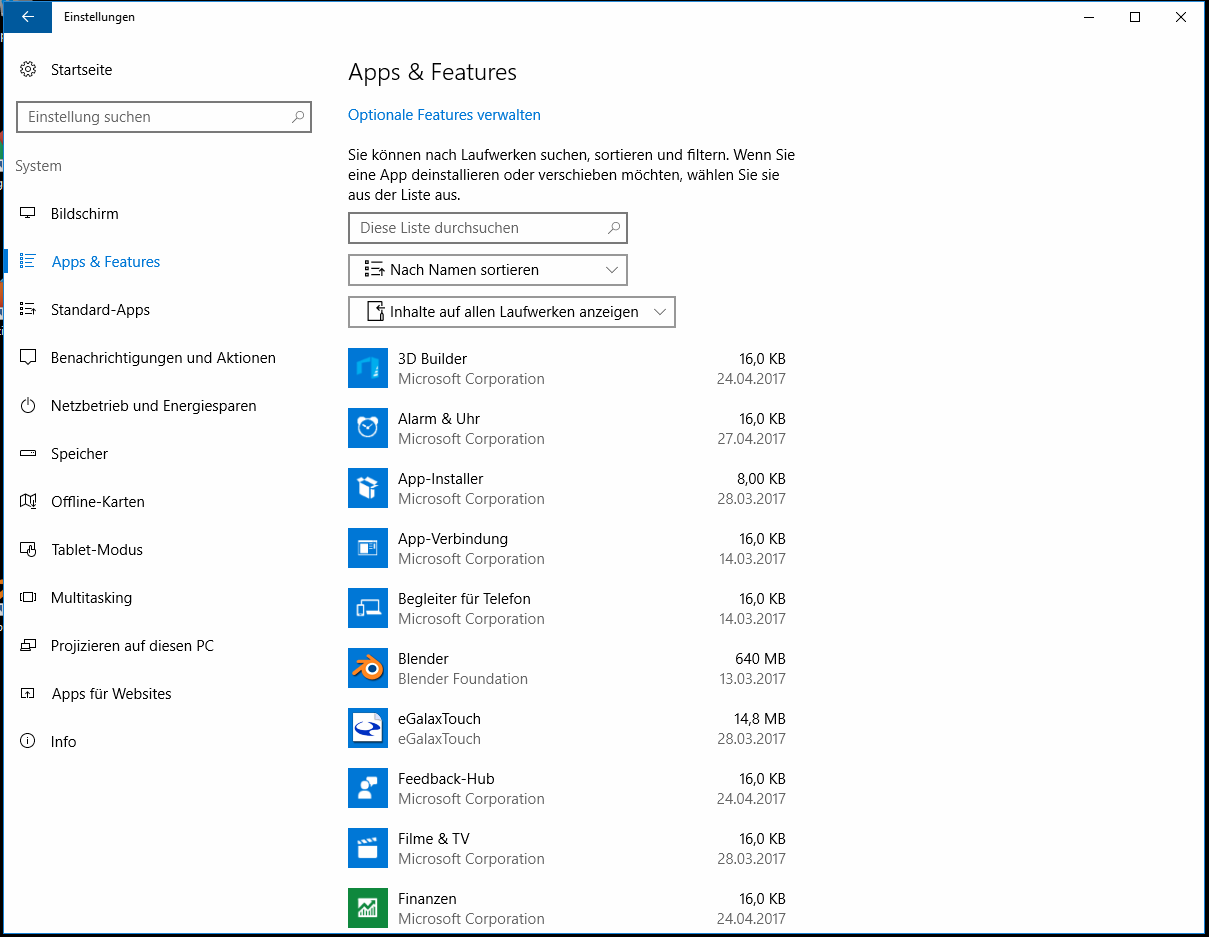Expand the Laufwerke filter dropdown

[511, 312]
